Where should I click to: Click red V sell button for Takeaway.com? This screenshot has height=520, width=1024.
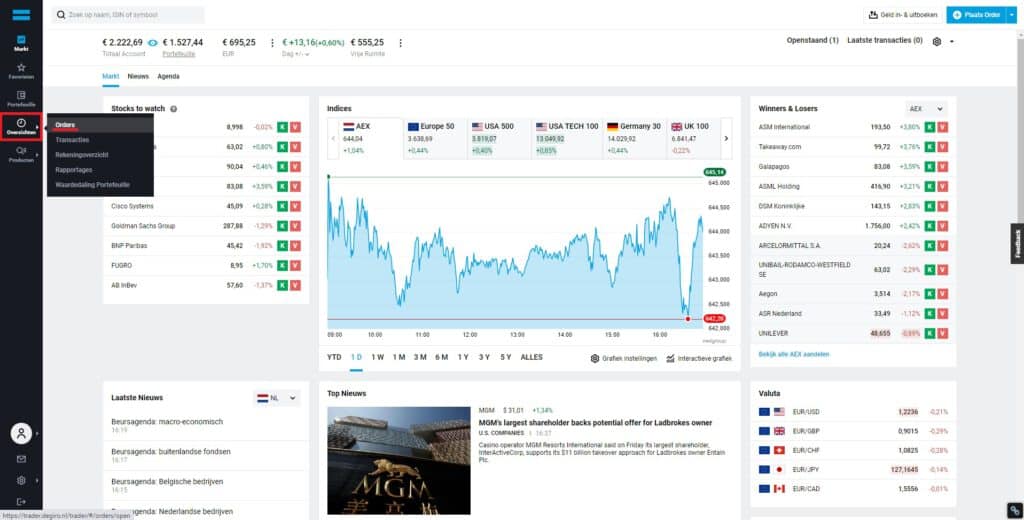coord(942,147)
